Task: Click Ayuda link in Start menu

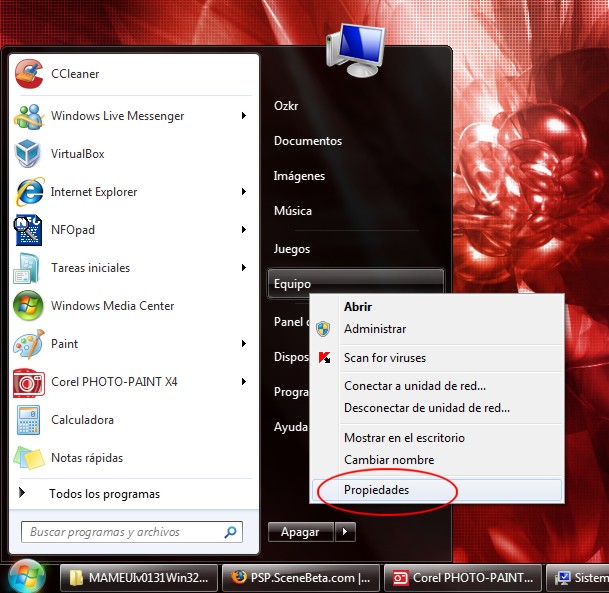Action: (291, 427)
